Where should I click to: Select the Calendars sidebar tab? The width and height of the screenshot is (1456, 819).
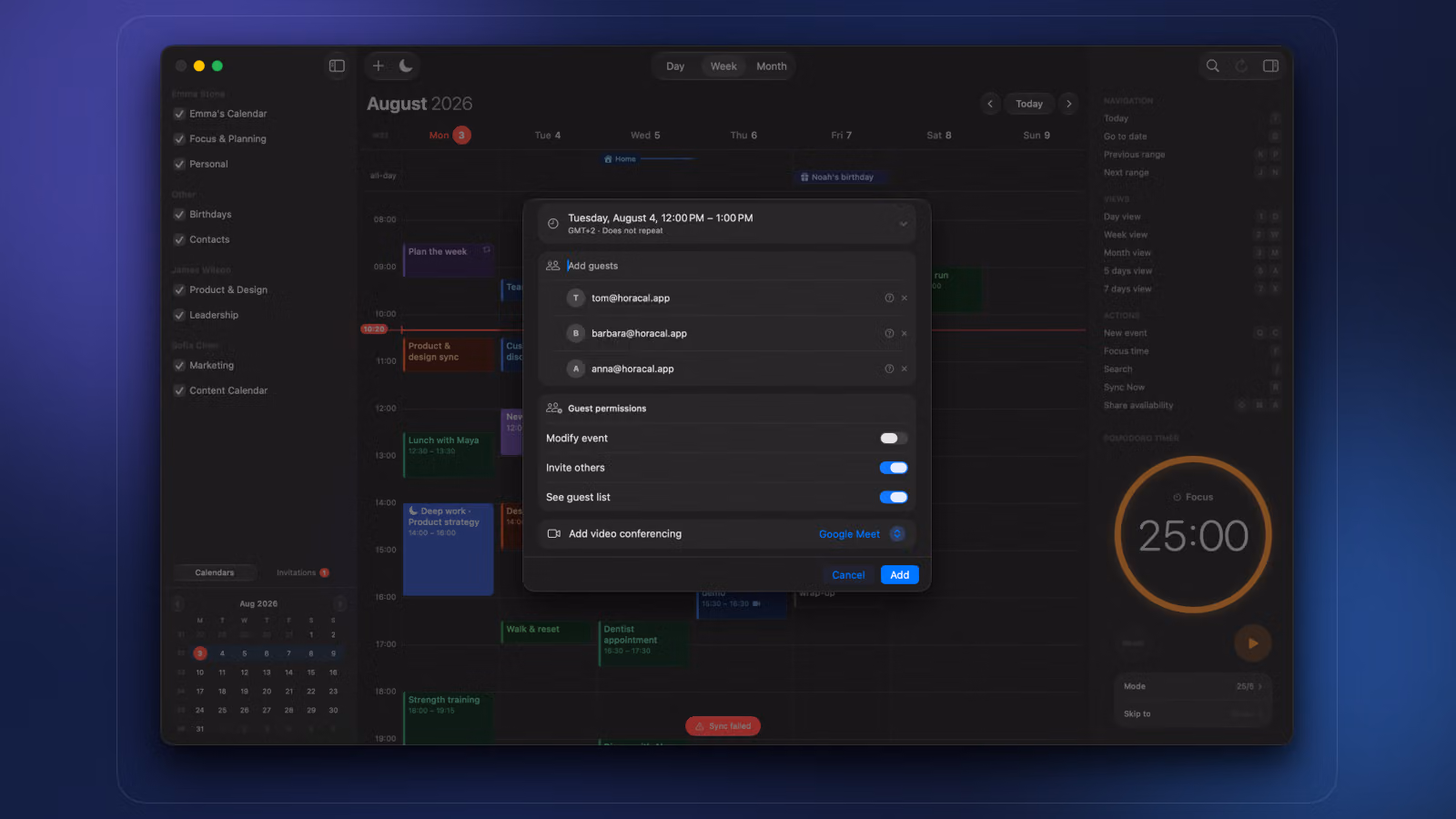[215, 572]
